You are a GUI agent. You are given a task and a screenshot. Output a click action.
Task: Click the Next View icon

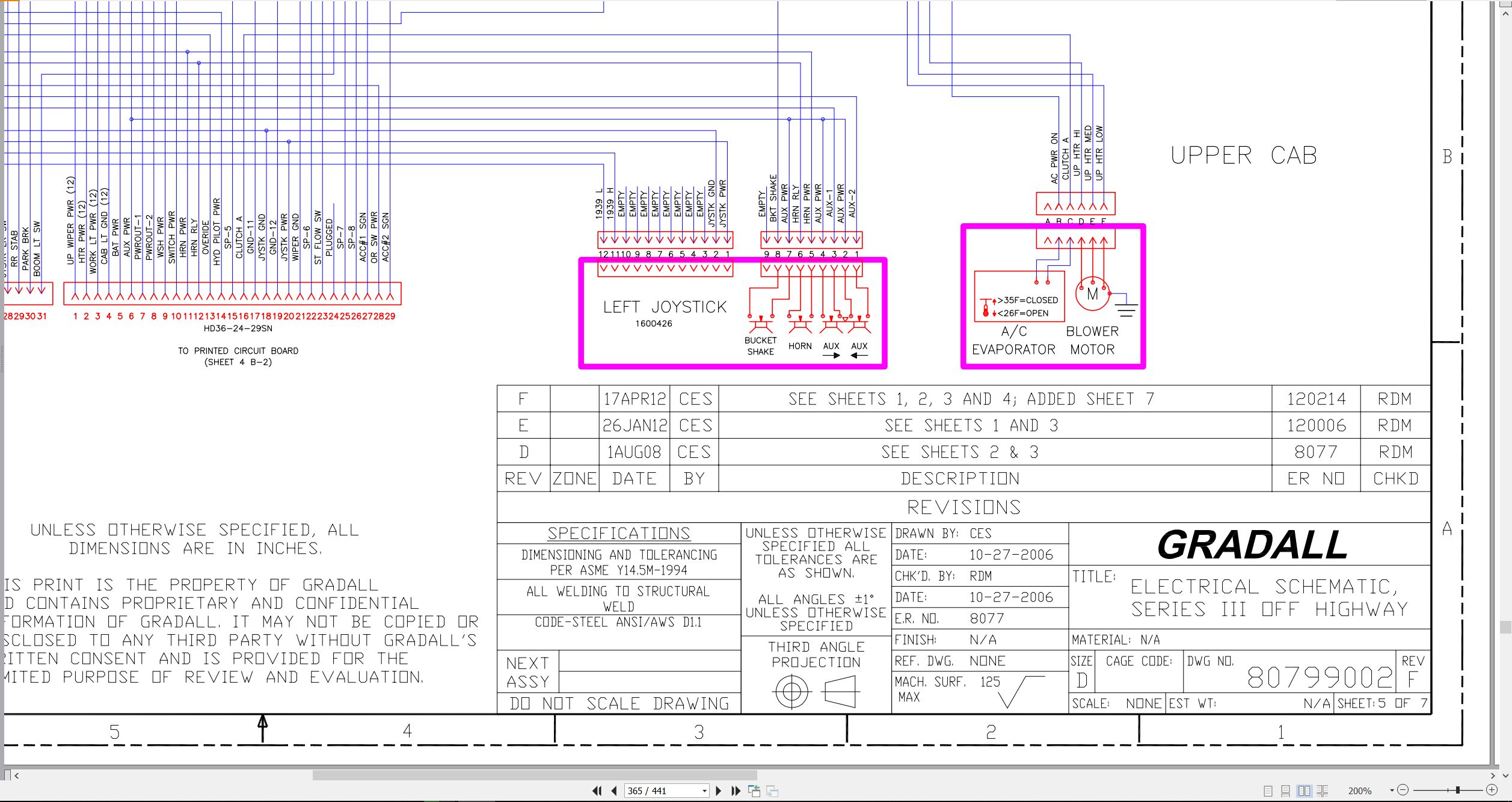click(x=773, y=791)
